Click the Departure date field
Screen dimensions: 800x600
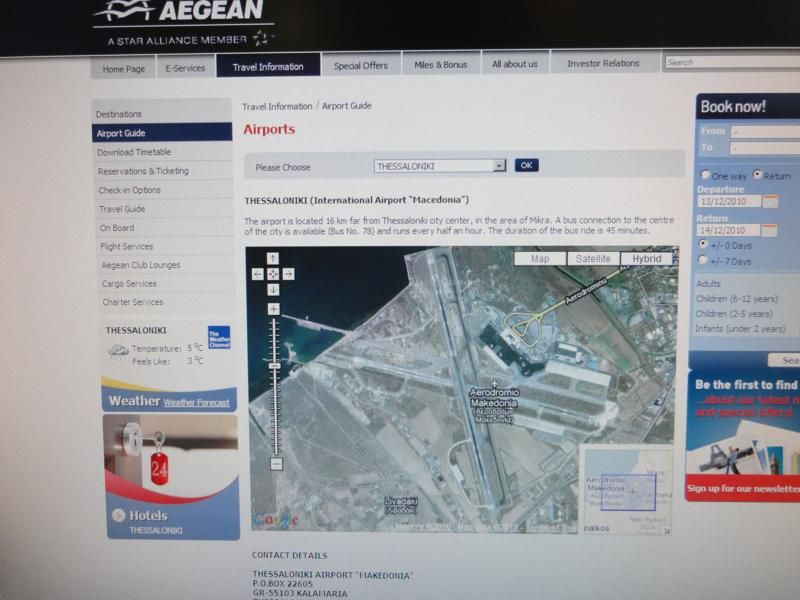coord(729,201)
